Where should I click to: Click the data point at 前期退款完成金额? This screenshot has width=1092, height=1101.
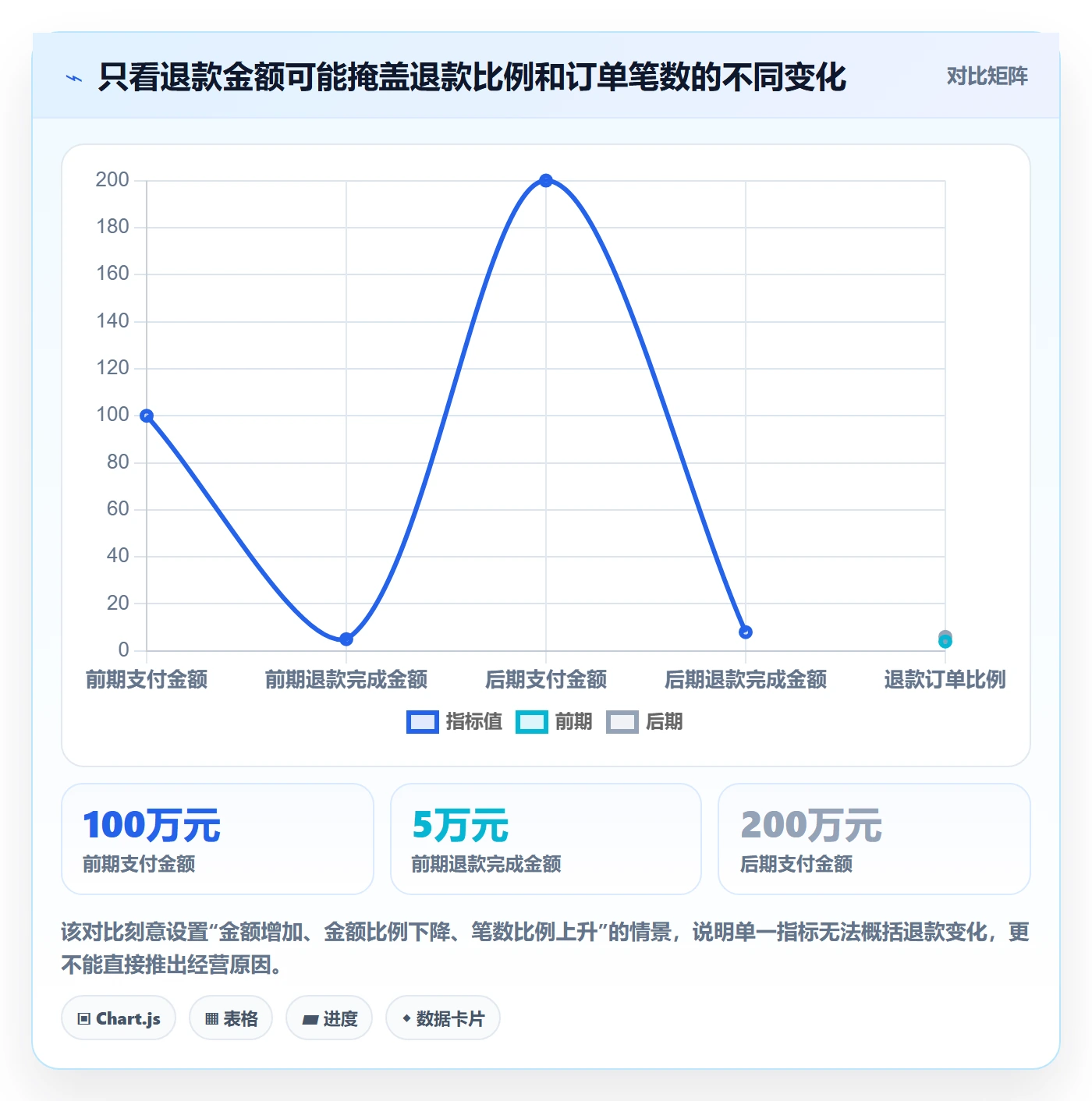(346, 639)
